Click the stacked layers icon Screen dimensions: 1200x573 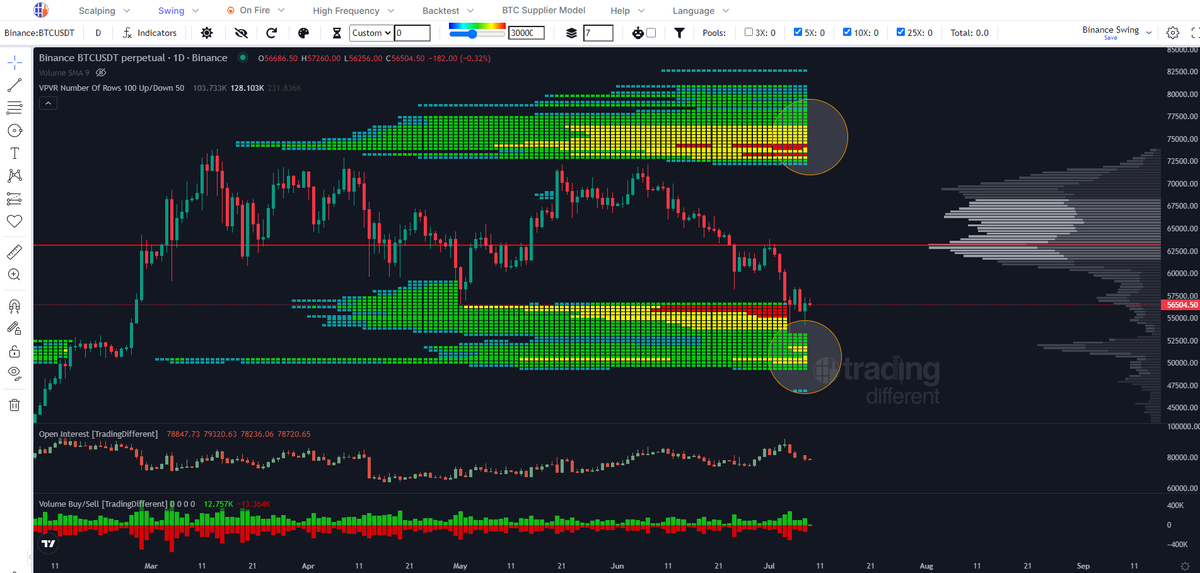click(x=572, y=33)
